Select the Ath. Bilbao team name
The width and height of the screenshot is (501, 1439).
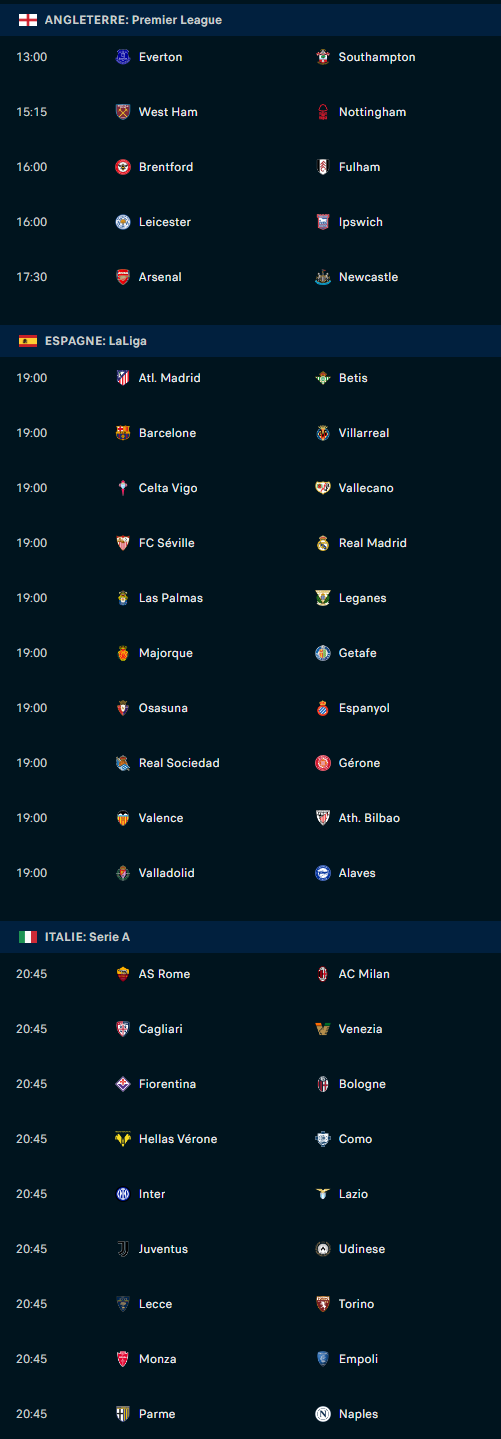tap(369, 818)
